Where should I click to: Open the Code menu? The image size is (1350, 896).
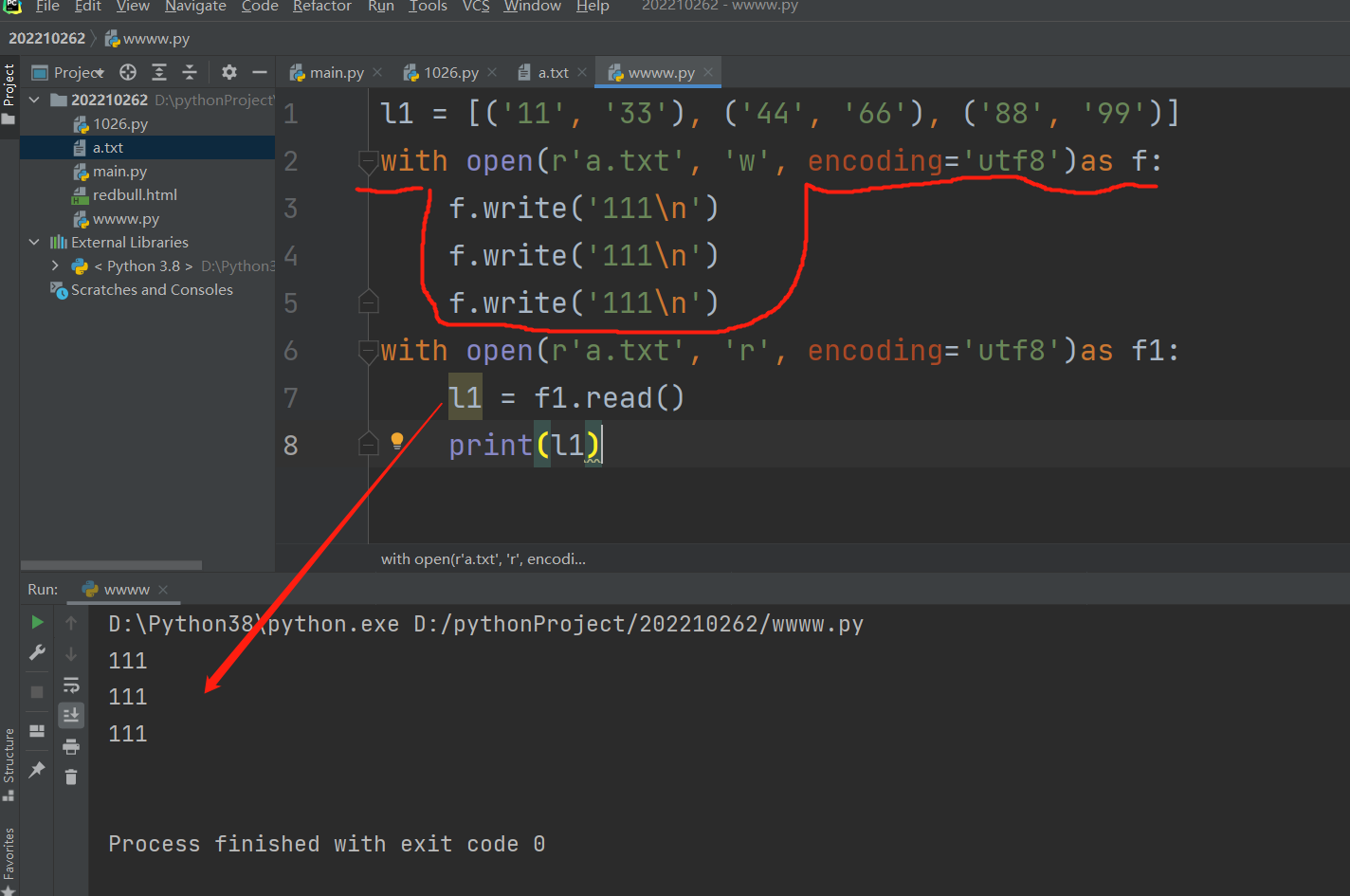(x=260, y=7)
